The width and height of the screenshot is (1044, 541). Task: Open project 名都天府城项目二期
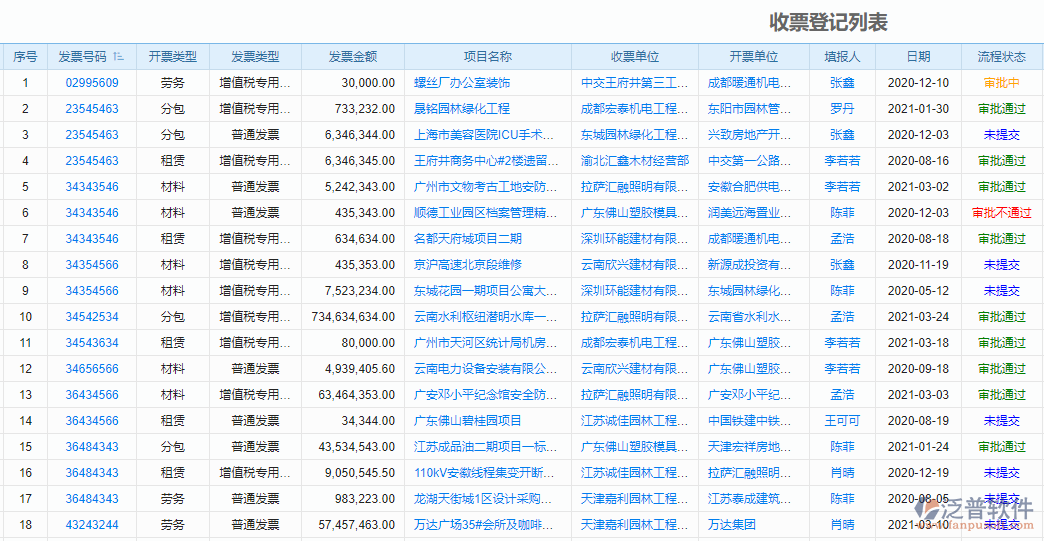pos(468,239)
